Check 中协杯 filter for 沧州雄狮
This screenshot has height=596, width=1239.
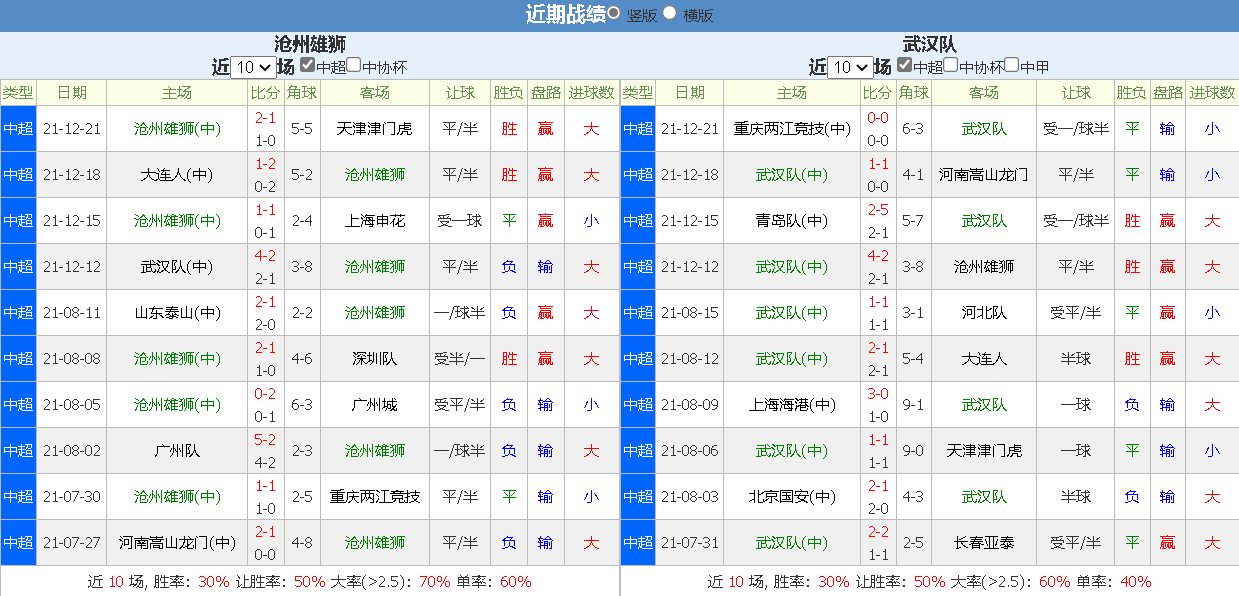coord(353,65)
